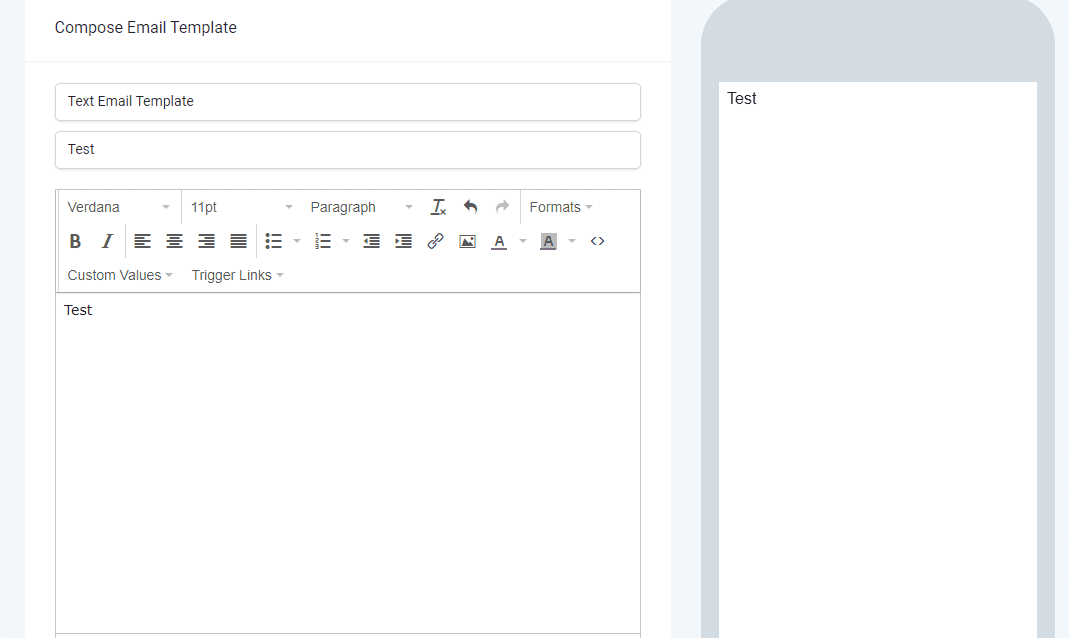This screenshot has height=638, width=1069.
Task: Expand numbered list style options arrow
Action: click(x=346, y=241)
